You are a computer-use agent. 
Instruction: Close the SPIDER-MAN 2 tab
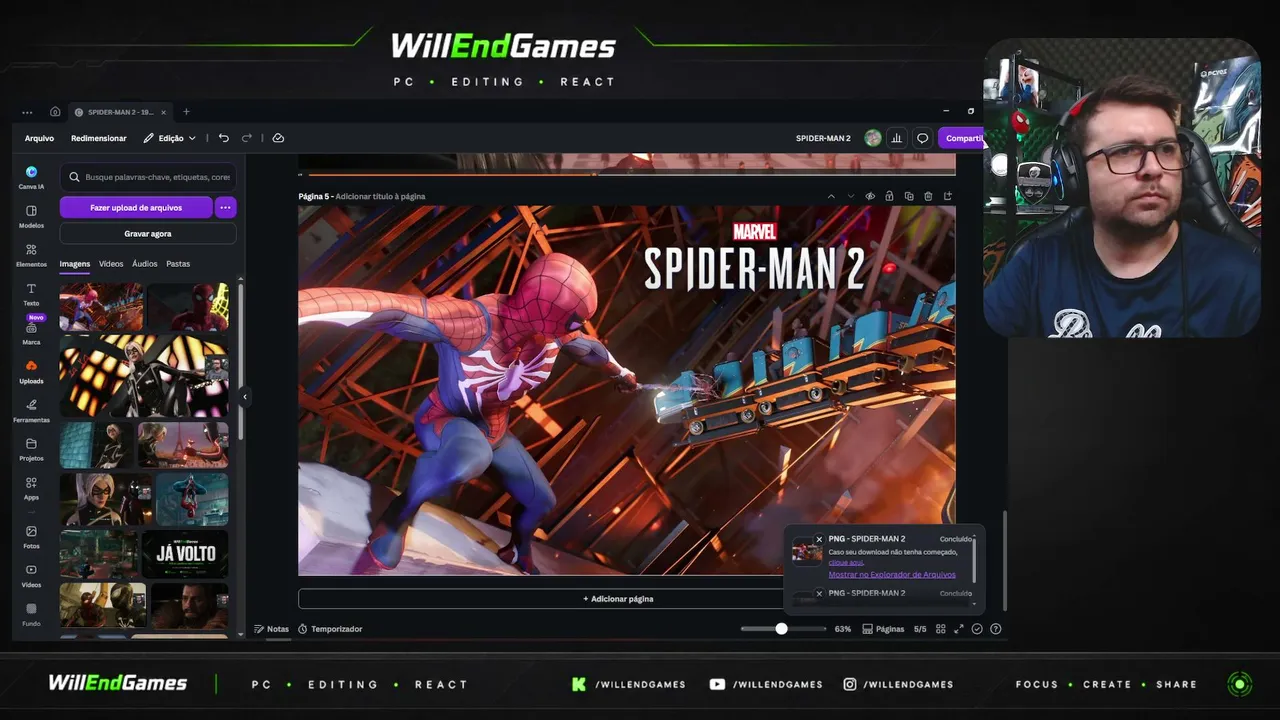[163, 112]
